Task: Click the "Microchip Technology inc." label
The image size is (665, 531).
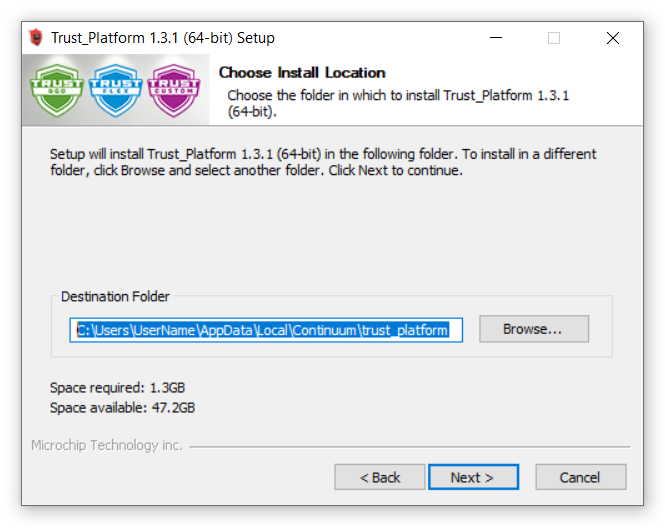Action: pyautogui.click(x=107, y=445)
